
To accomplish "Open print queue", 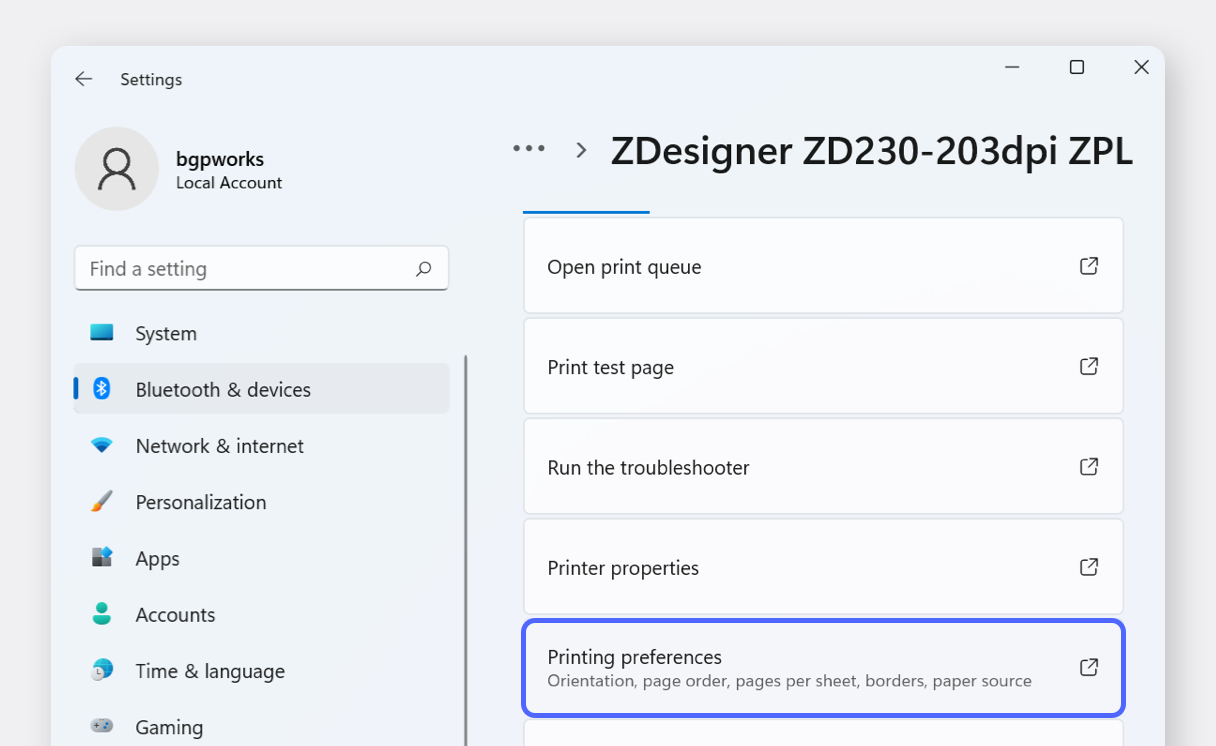I will tap(823, 267).
